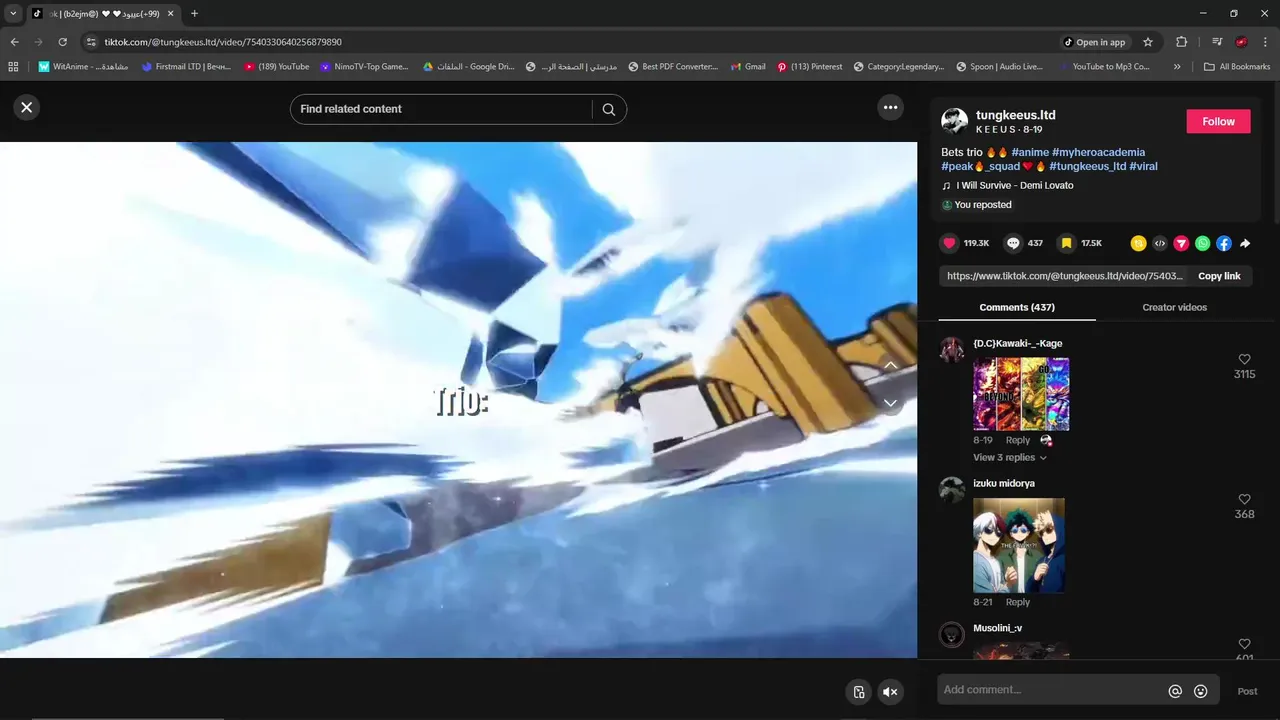The width and height of the screenshot is (1280, 720).
Task: Insert mention with @ icon
Action: [1175, 691]
